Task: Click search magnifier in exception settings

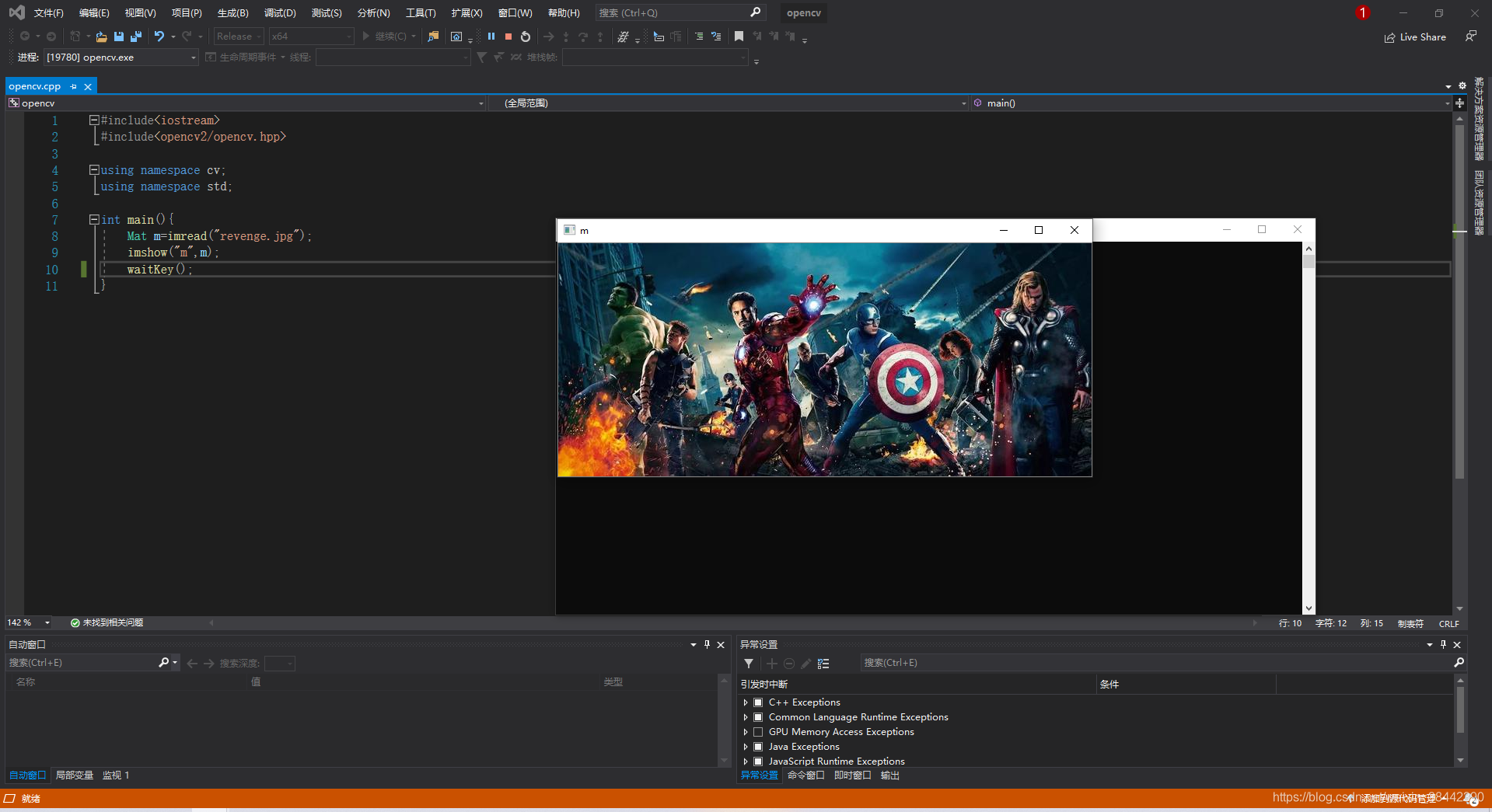Action: click(x=1459, y=662)
